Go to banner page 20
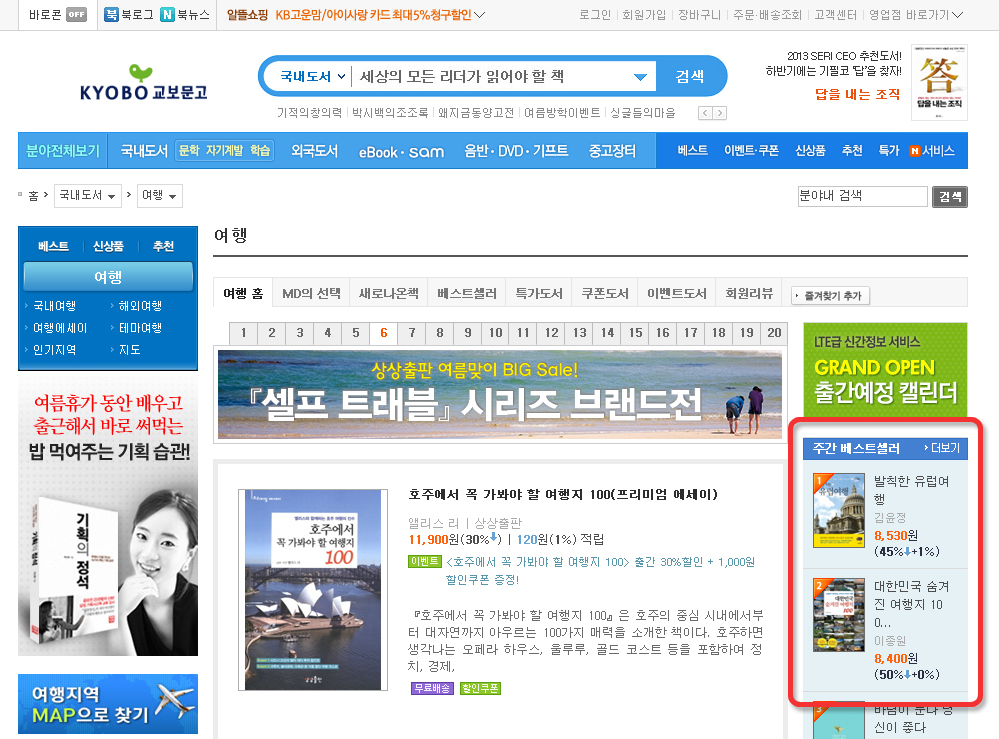Screen dimensions: 999x739 point(774,333)
